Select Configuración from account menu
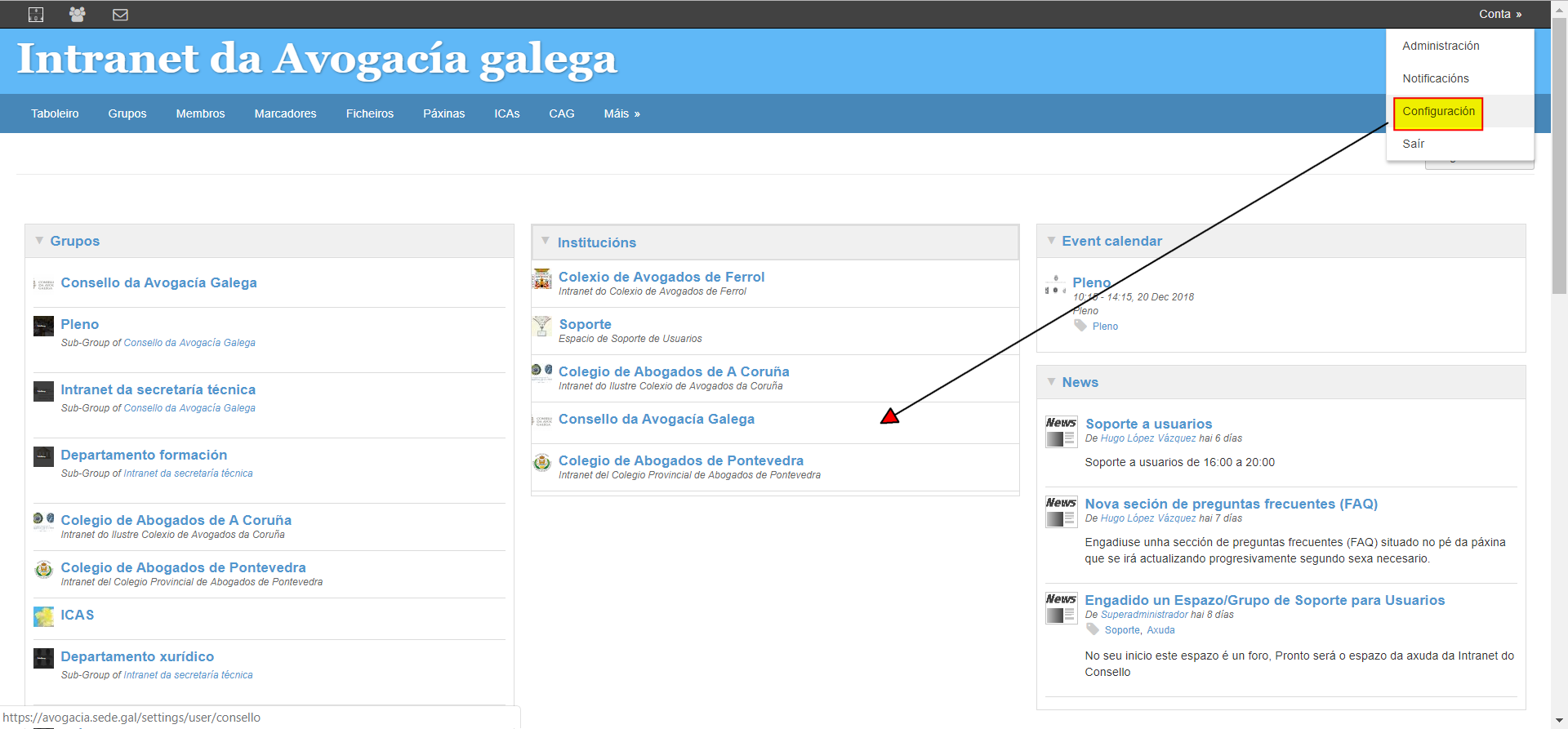The width and height of the screenshot is (1568, 729). point(1438,112)
